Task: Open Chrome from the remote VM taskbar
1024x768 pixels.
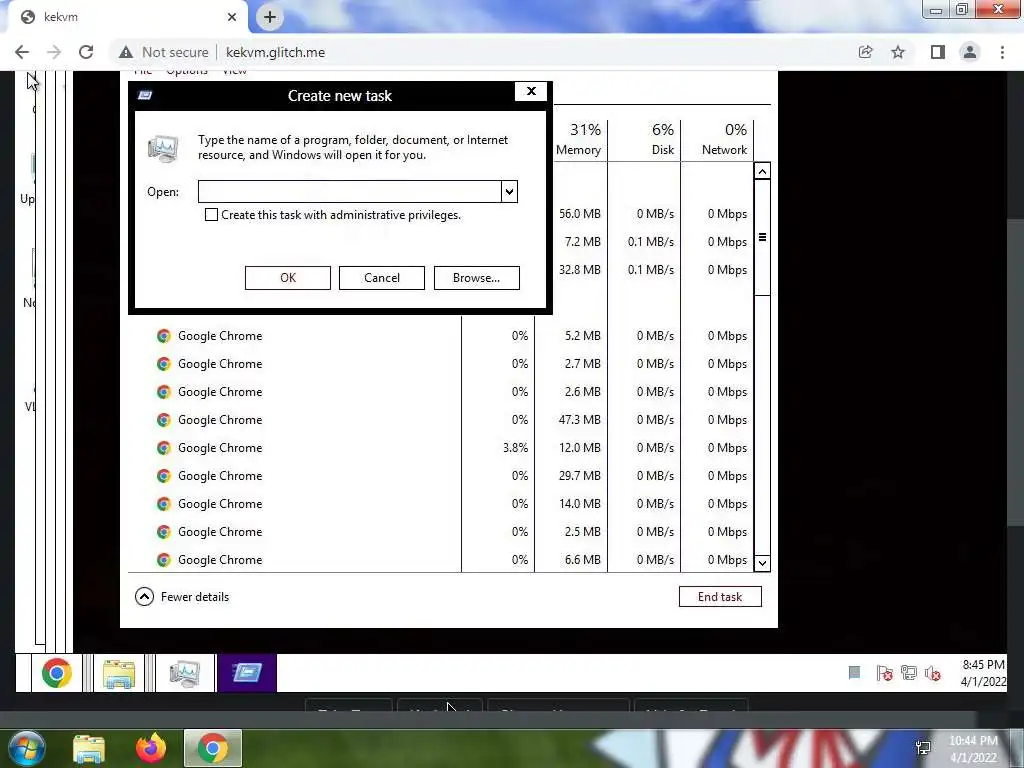Action: point(57,673)
